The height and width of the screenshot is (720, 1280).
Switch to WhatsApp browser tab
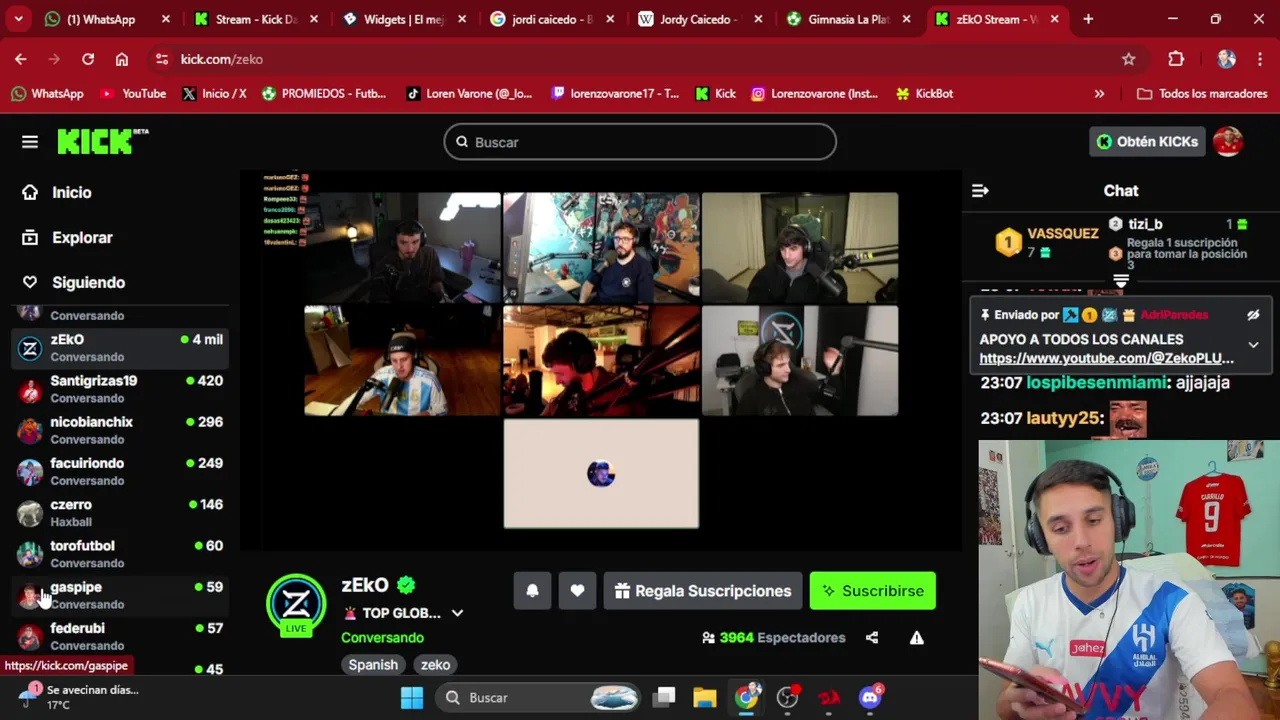pyautogui.click(x=107, y=19)
